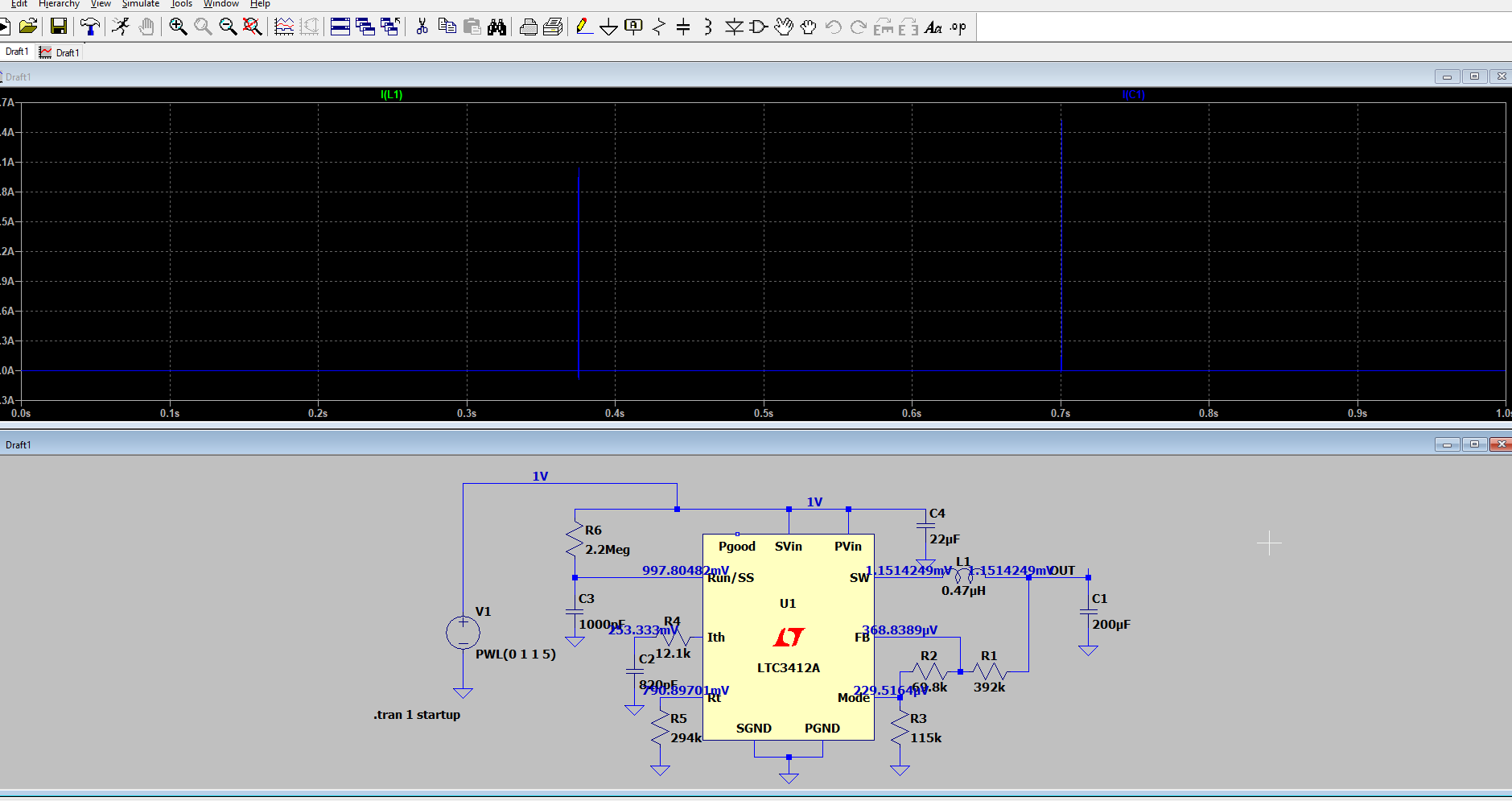Open the Component AND-gate chooser icon
1512x801 pixels.
[758, 27]
